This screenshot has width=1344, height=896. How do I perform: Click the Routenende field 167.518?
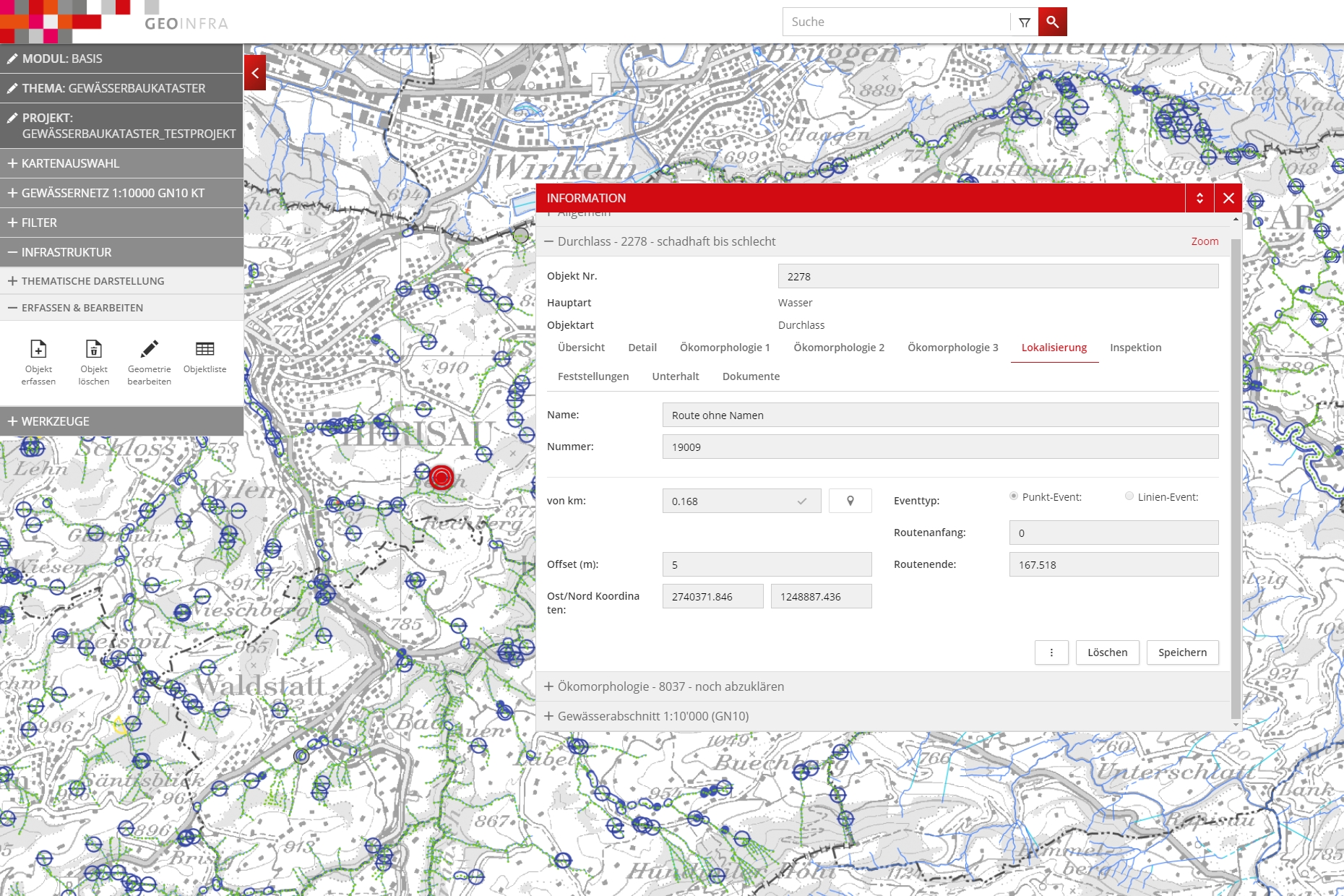(1113, 564)
